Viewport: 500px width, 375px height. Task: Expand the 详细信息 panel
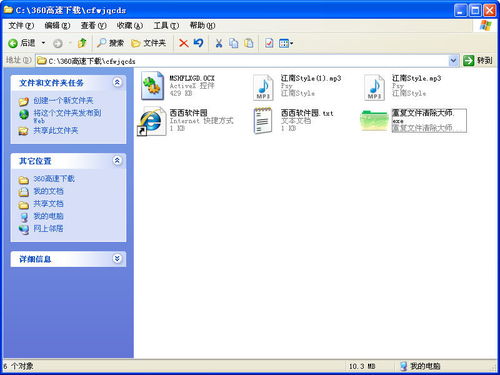pos(117,258)
